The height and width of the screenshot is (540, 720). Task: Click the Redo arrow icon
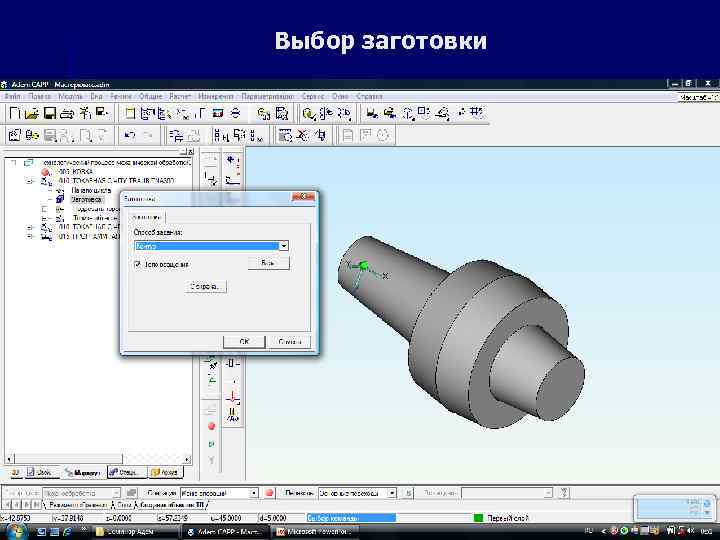tap(148, 135)
